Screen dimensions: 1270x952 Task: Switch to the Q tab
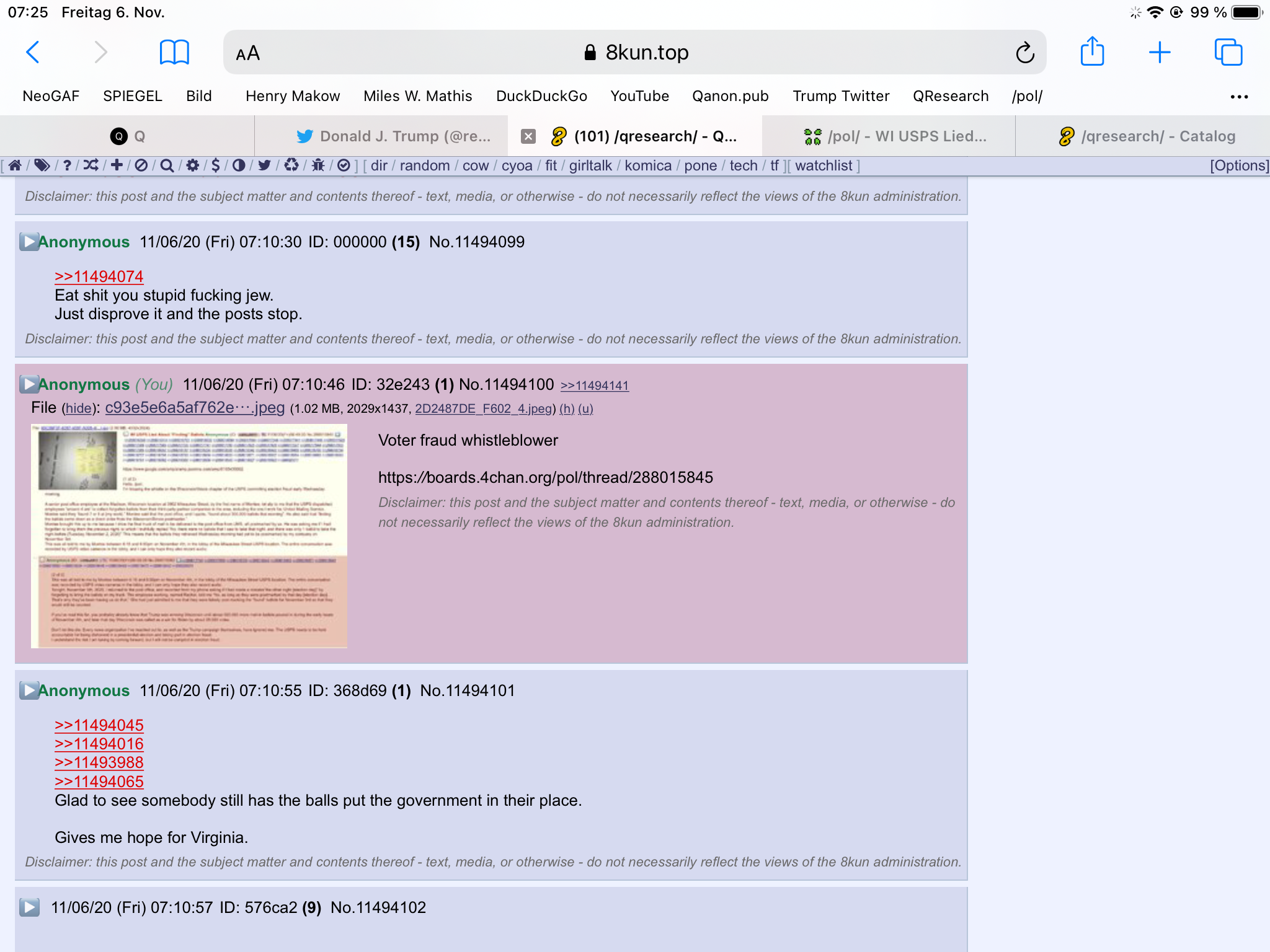(127, 136)
